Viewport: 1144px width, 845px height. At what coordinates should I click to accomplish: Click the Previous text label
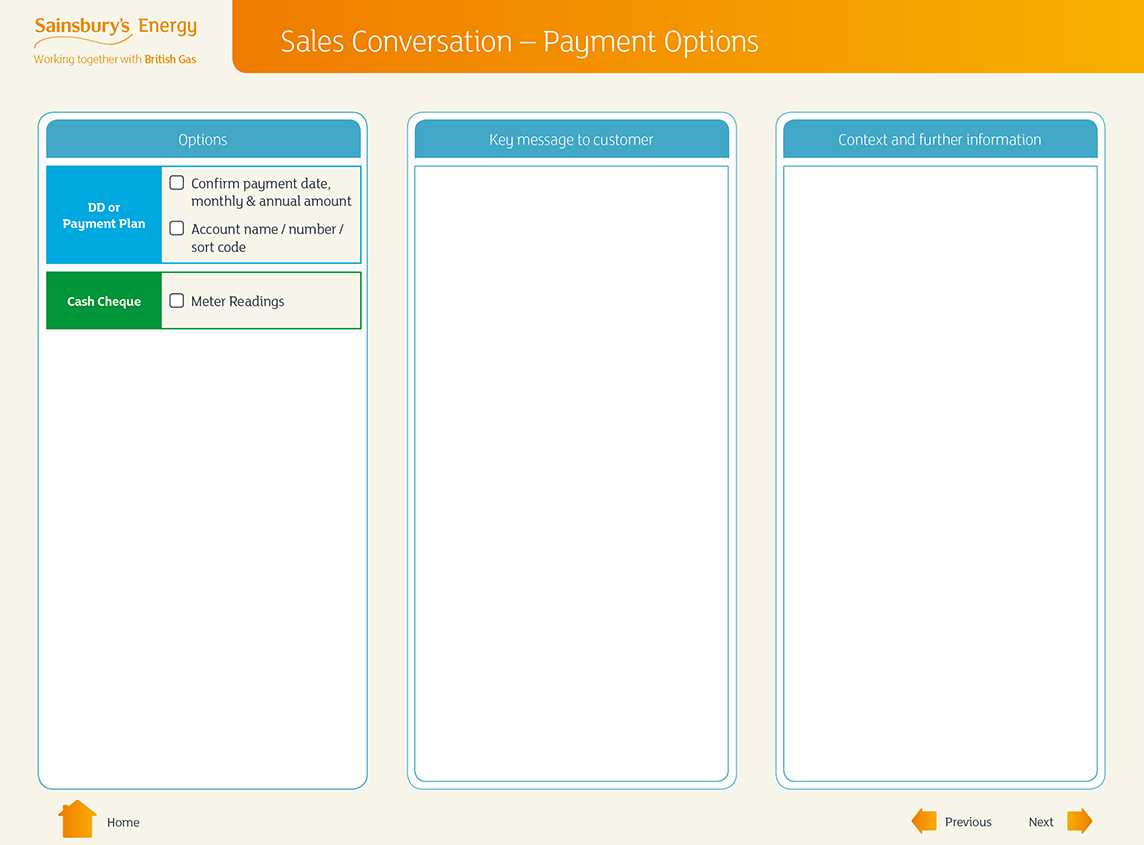pyautogui.click(x=968, y=822)
